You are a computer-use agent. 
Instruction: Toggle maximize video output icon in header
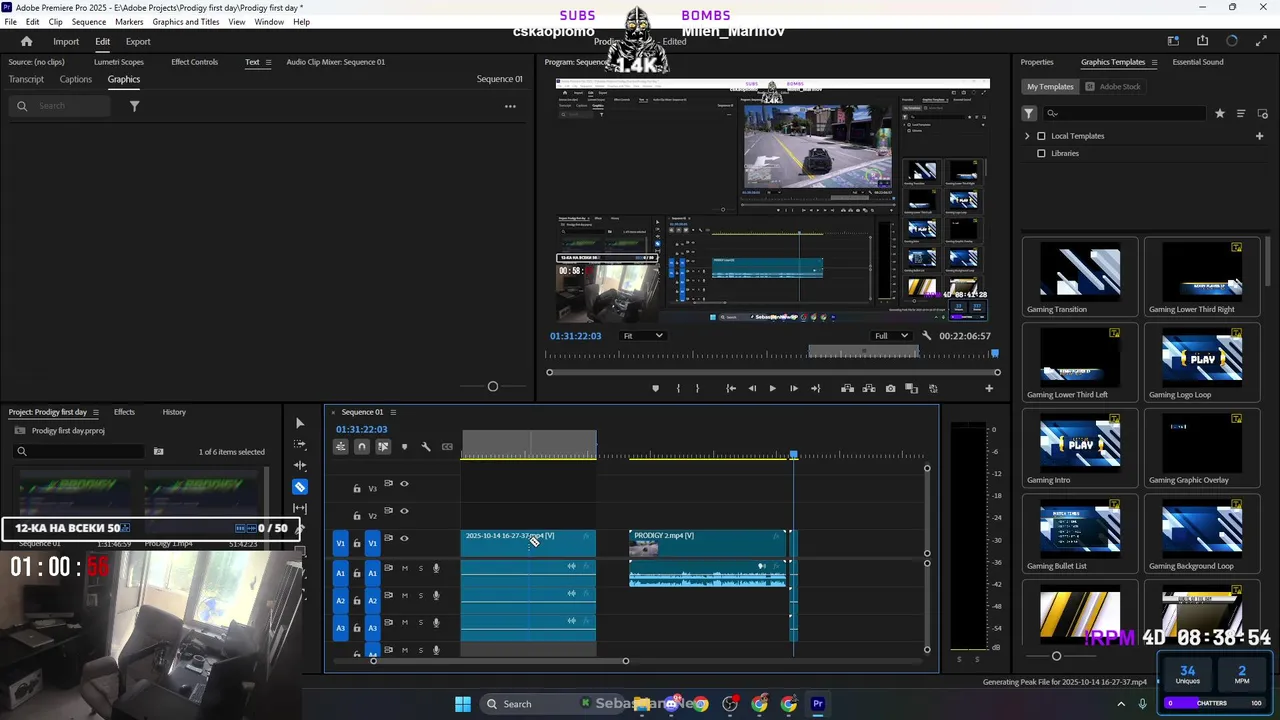[x=1260, y=41]
